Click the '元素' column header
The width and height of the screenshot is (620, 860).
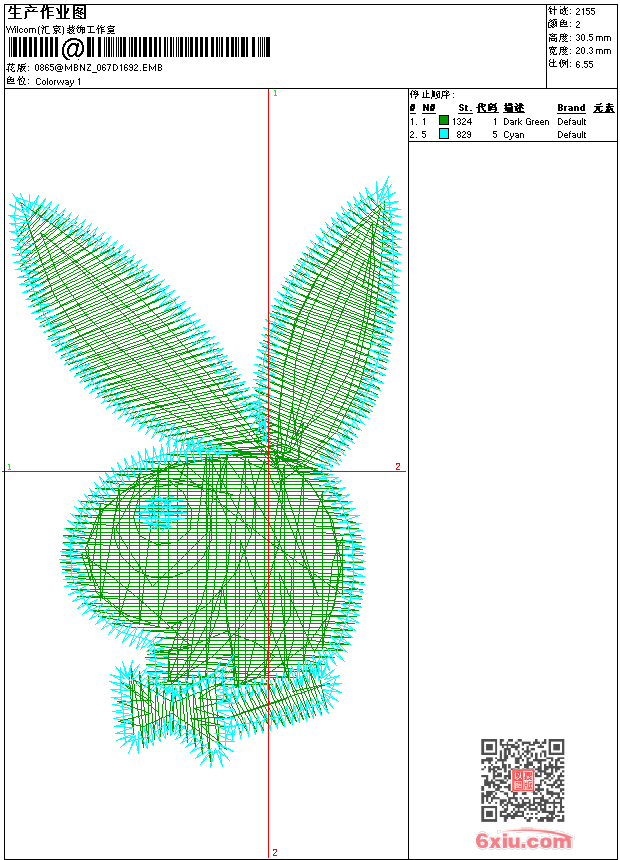pyautogui.click(x=604, y=108)
